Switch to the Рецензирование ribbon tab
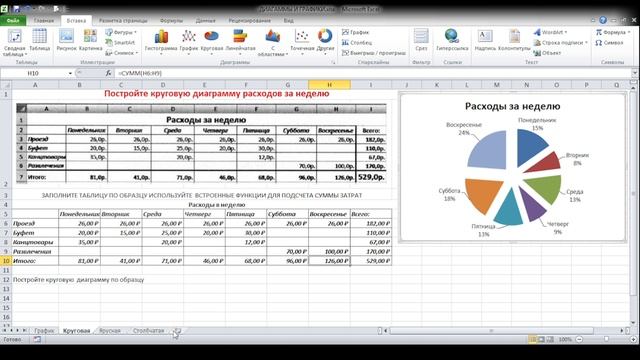 tap(249, 20)
